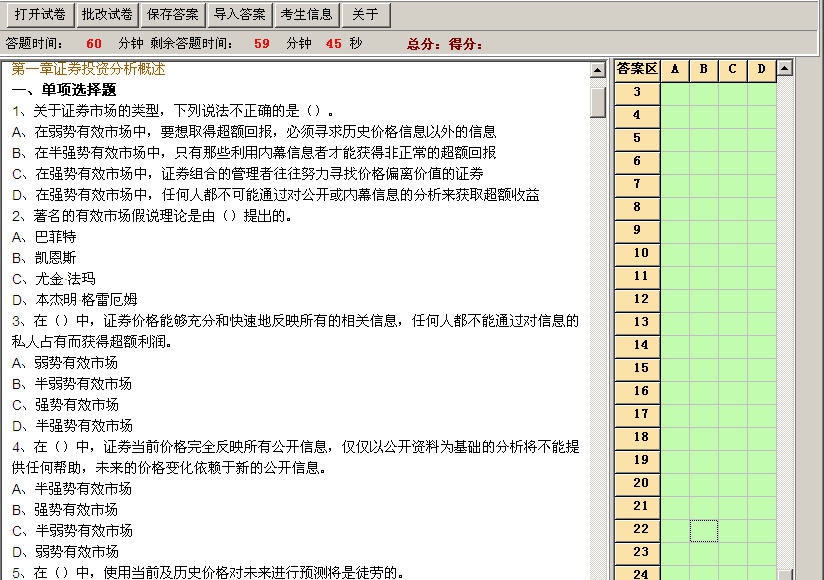Click row number 23 in answer sheet
824x580 pixels.
[x=637, y=553]
